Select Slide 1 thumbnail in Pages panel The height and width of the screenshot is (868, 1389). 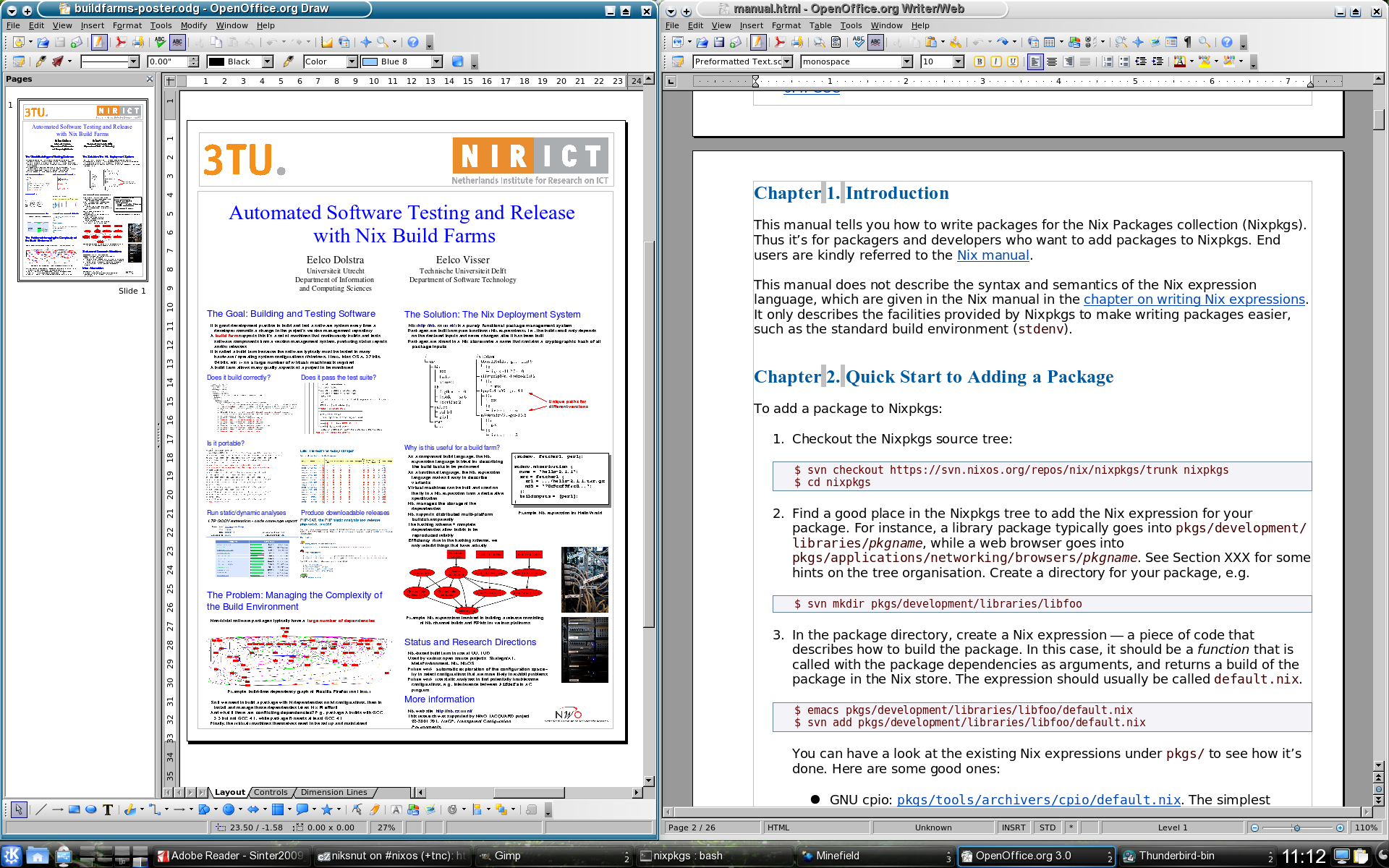82,190
